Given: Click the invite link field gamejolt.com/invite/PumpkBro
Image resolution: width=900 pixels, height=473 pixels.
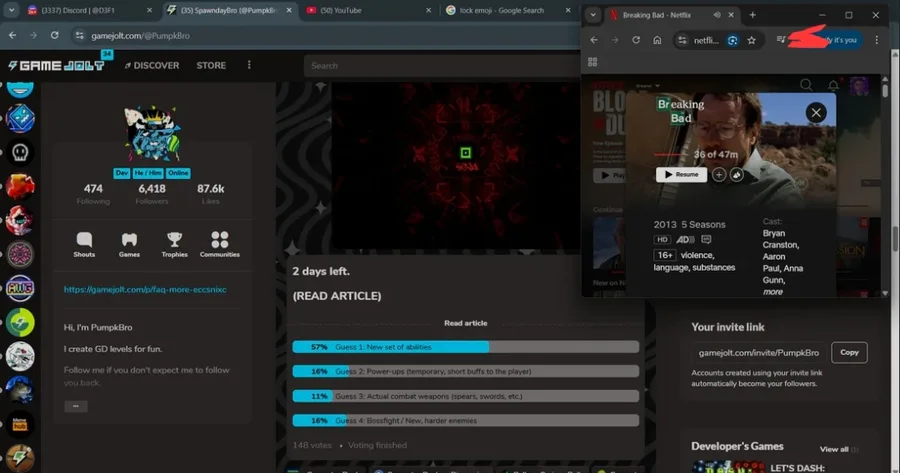Looking at the screenshot, I should [x=758, y=352].
